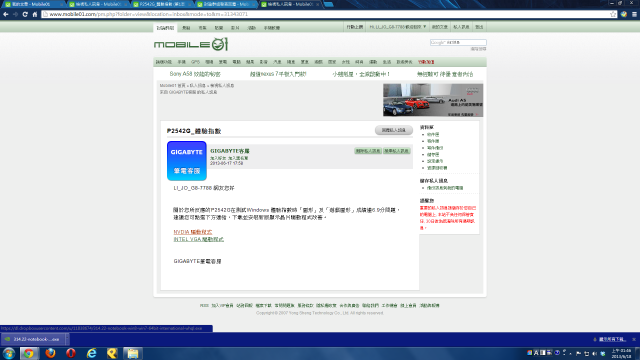Click show all downloads in download bar

coord(612,339)
